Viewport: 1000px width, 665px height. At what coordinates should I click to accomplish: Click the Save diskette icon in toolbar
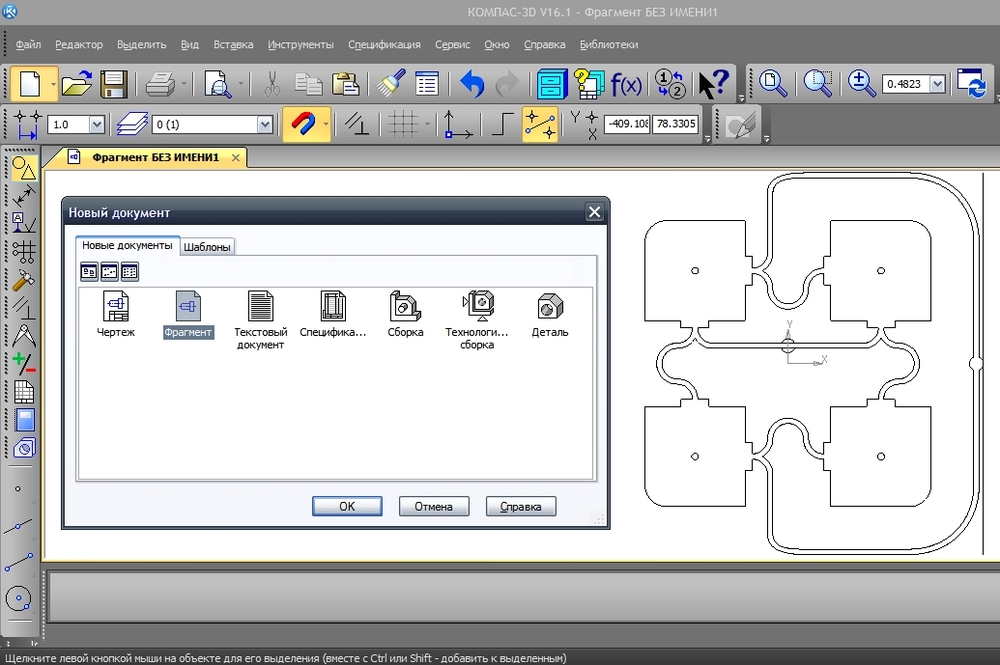pyautogui.click(x=113, y=85)
